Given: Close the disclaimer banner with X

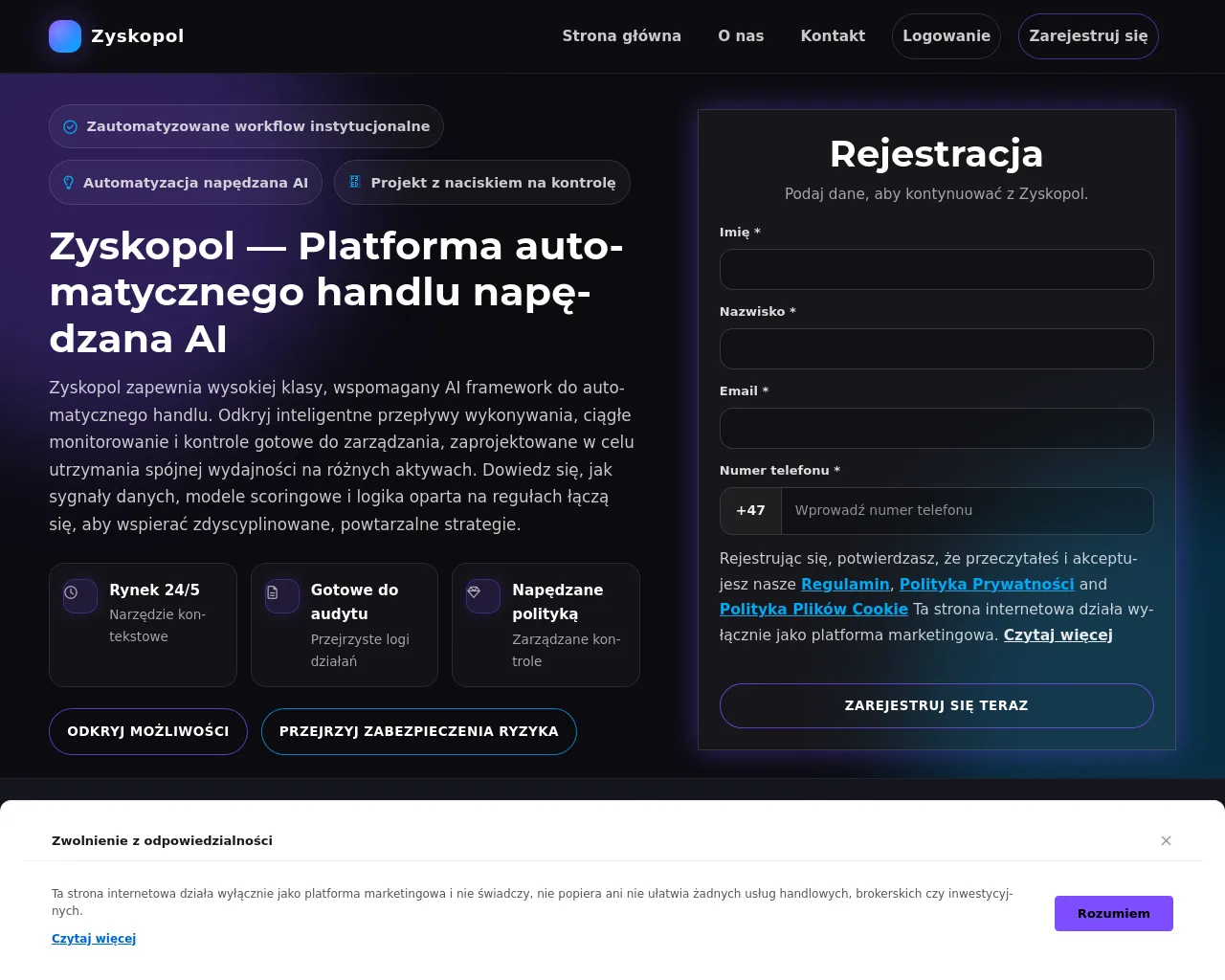Looking at the screenshot, I should [1166, 840].
